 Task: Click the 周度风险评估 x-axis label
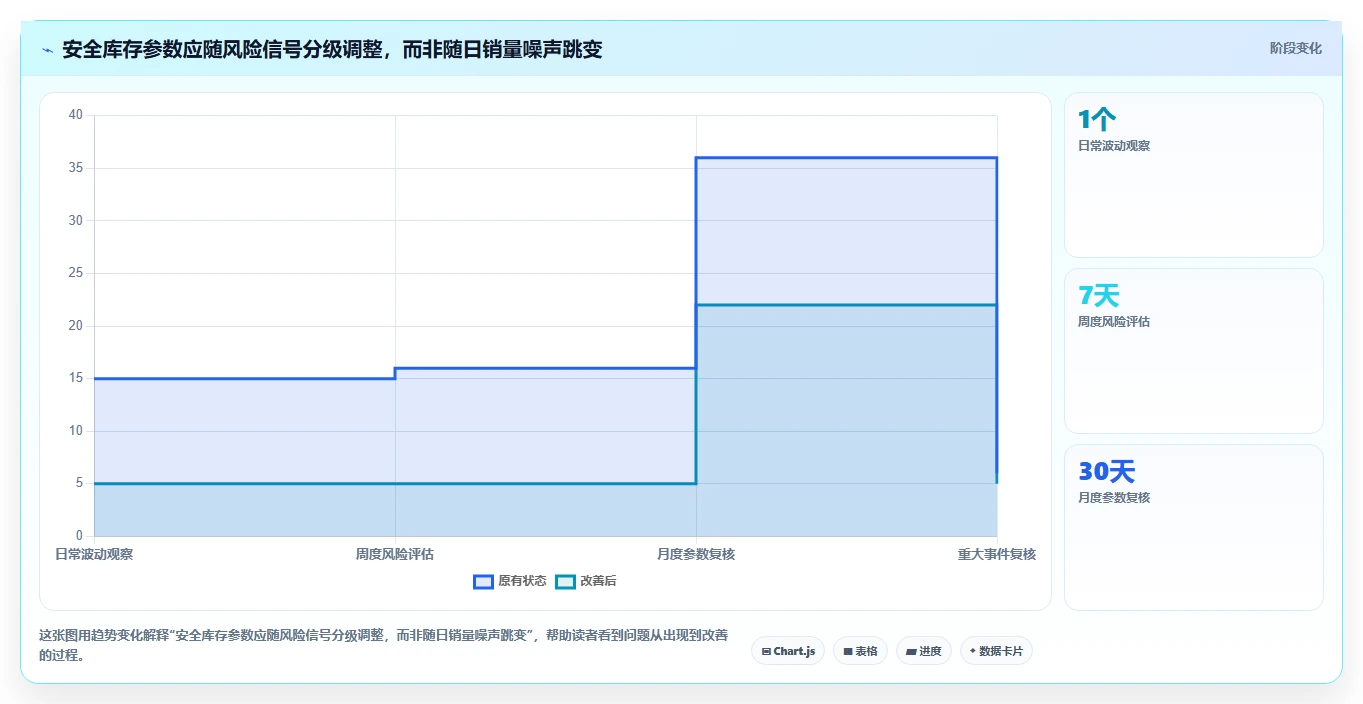pos(395,554)
